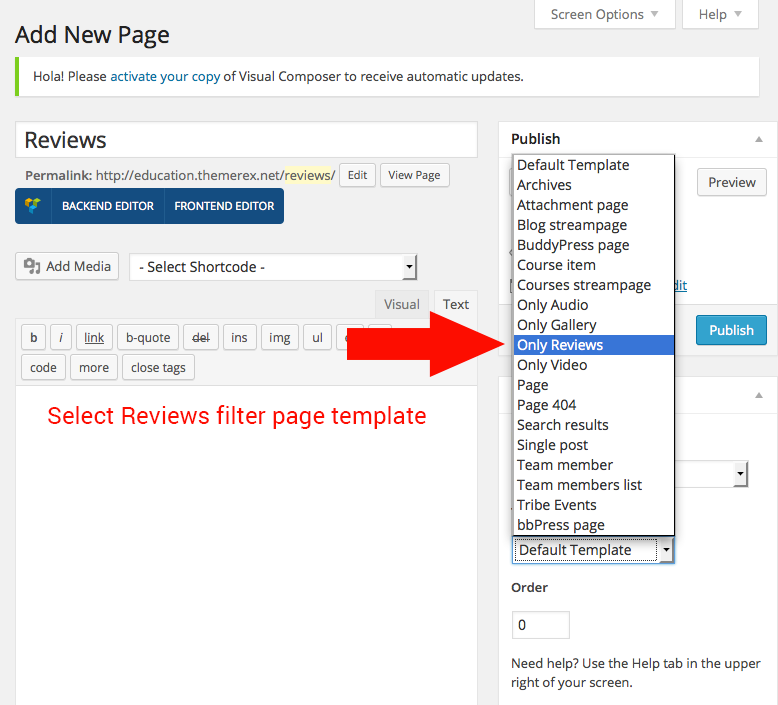778x705 pixels.
Task: Click the blue Publish button
Action: pos(731,330)
